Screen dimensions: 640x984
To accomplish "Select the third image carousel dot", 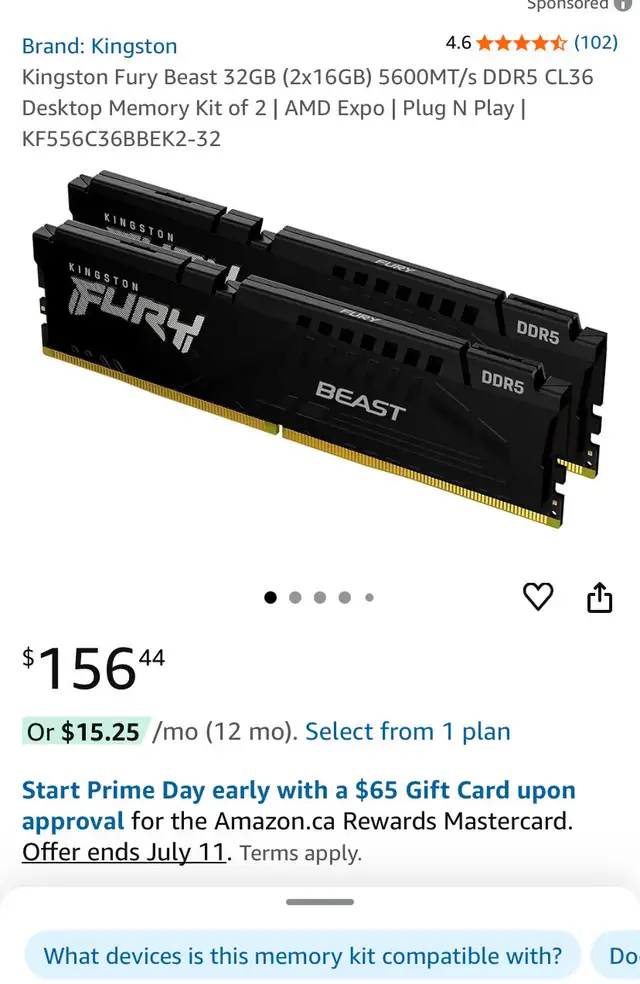I will [320, 597].
